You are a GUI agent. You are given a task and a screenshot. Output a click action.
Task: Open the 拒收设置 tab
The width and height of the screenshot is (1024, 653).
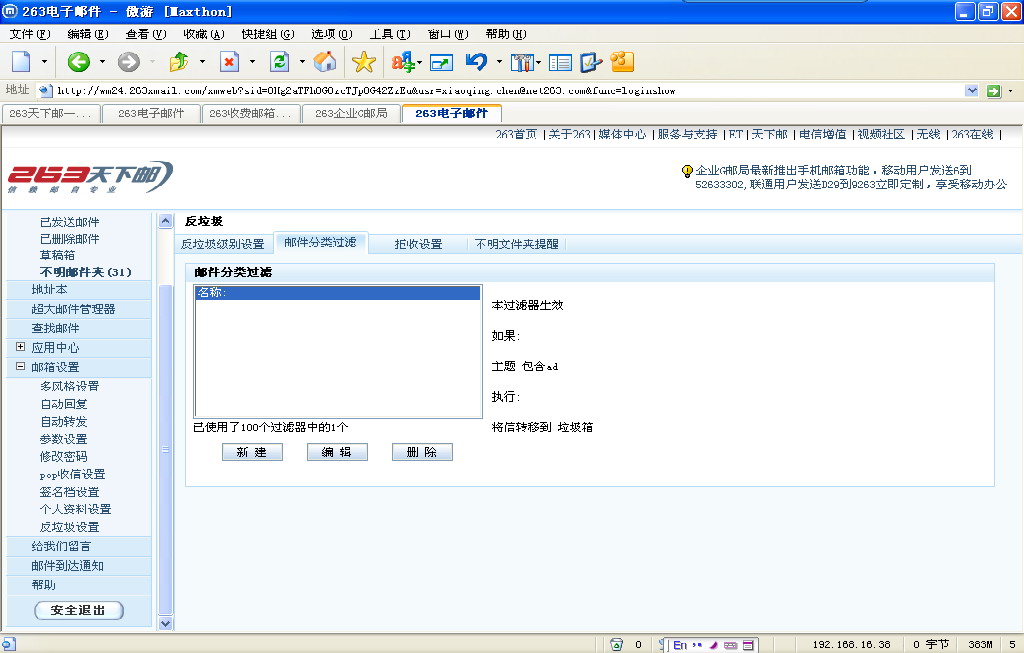[419, 244]
